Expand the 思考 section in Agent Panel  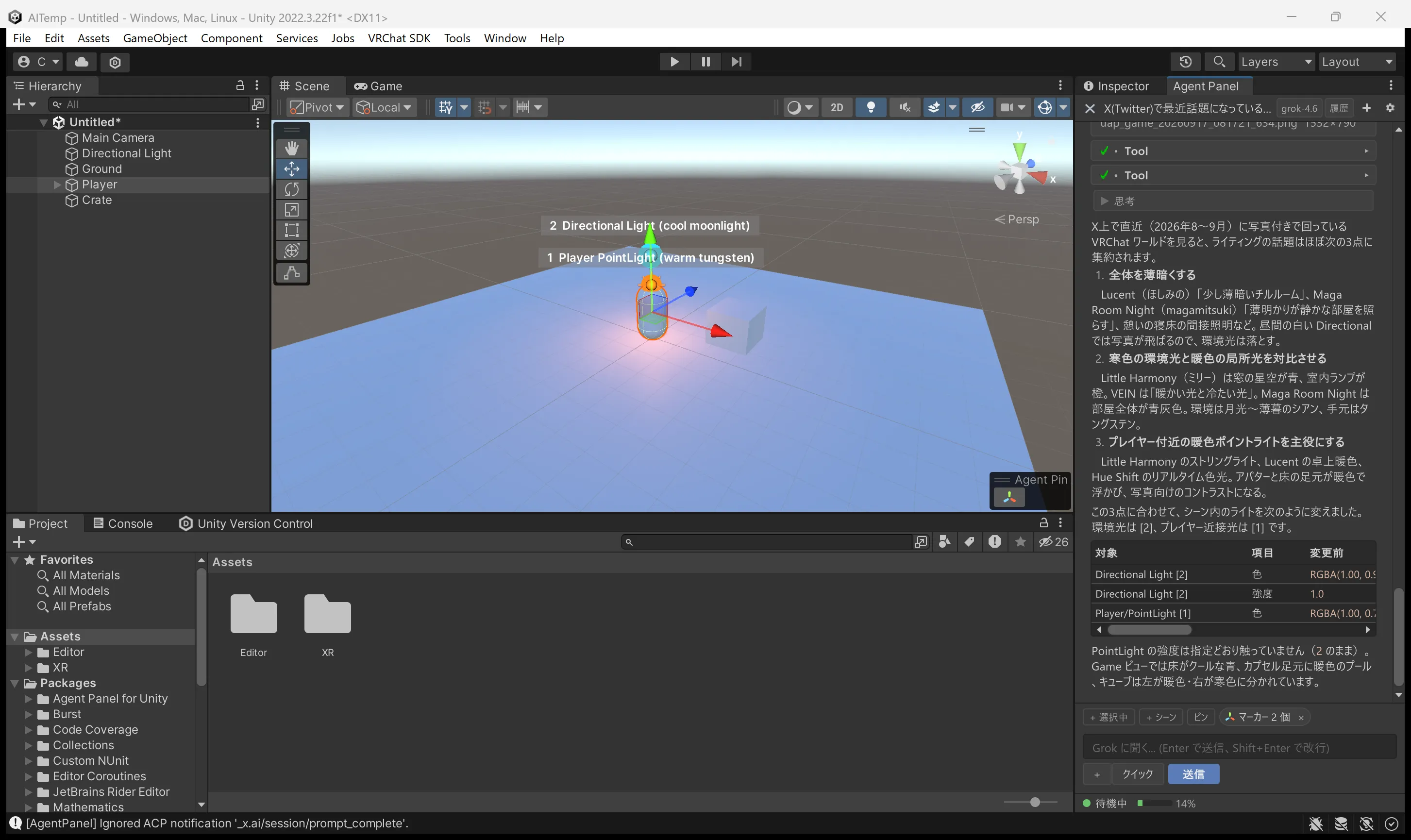pyautogui.click(x=1232, y=201)
